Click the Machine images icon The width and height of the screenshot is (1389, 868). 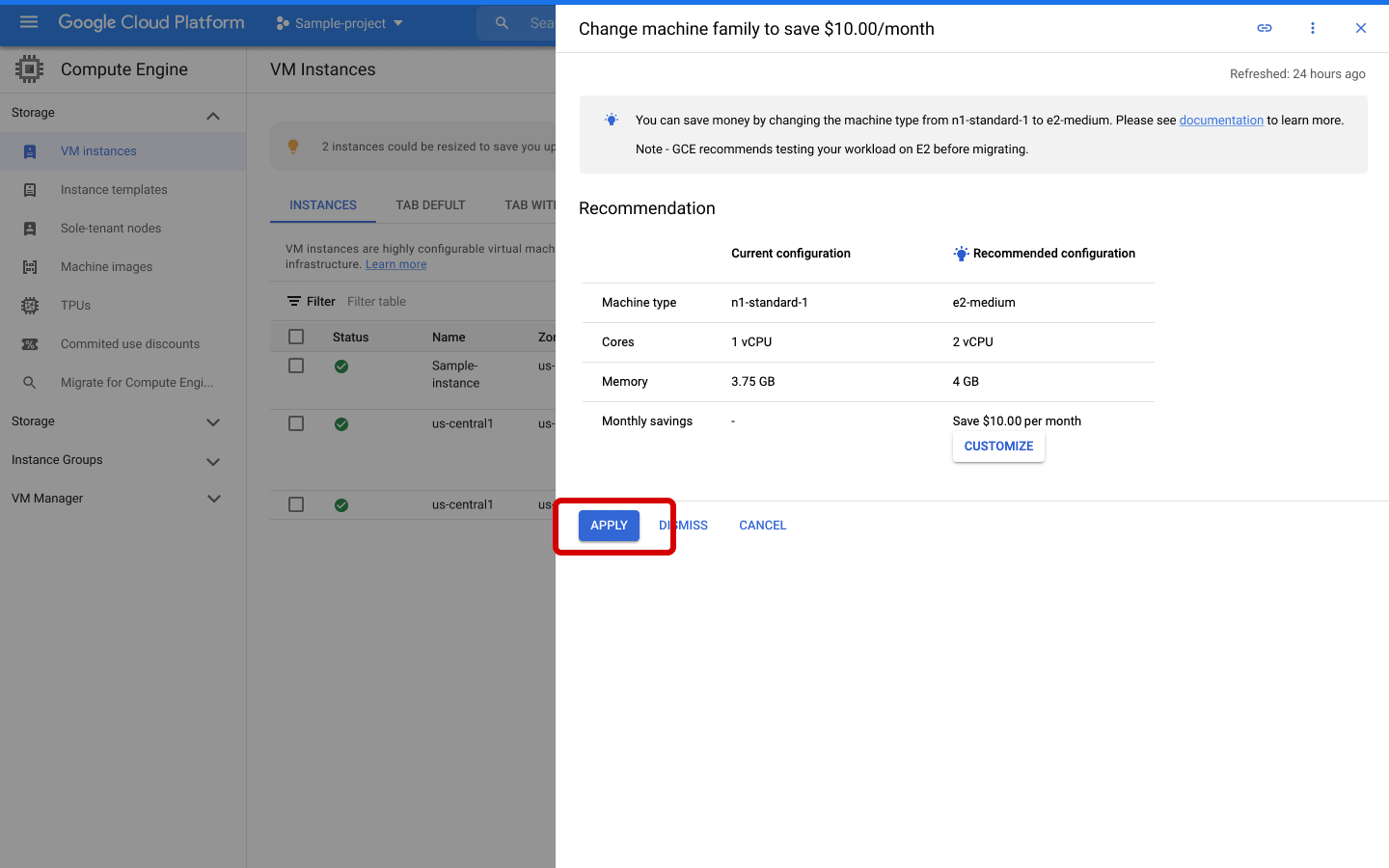30,267
